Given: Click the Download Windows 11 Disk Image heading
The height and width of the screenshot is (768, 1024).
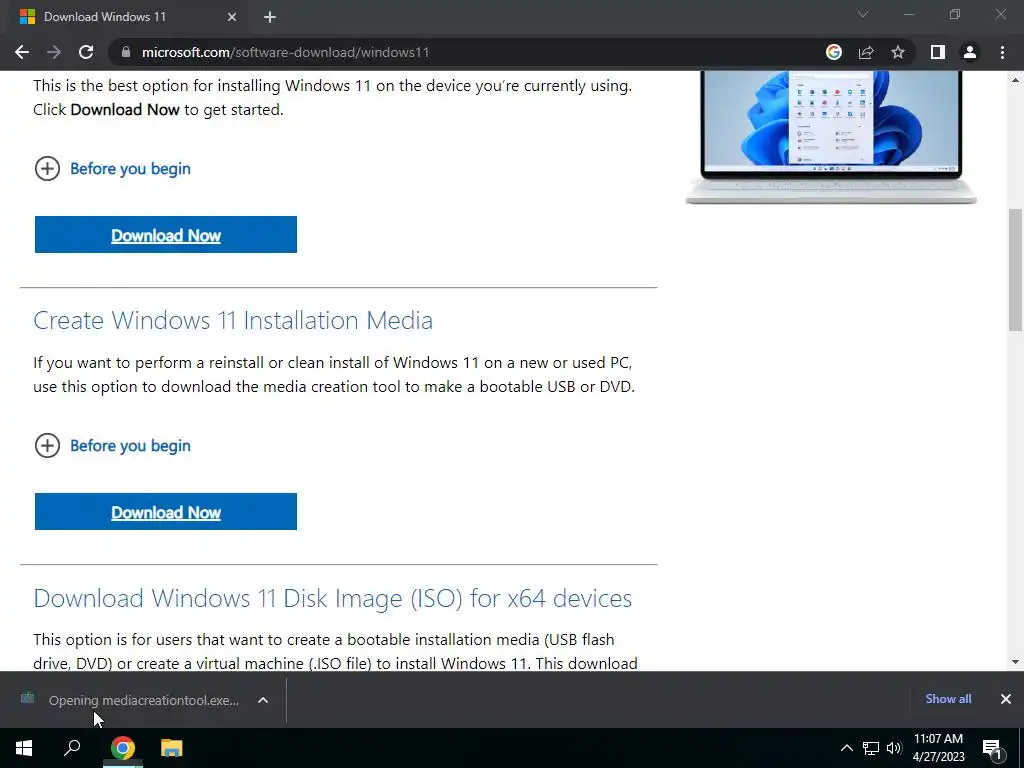Looking at the screenshot, I should [332, 598].
